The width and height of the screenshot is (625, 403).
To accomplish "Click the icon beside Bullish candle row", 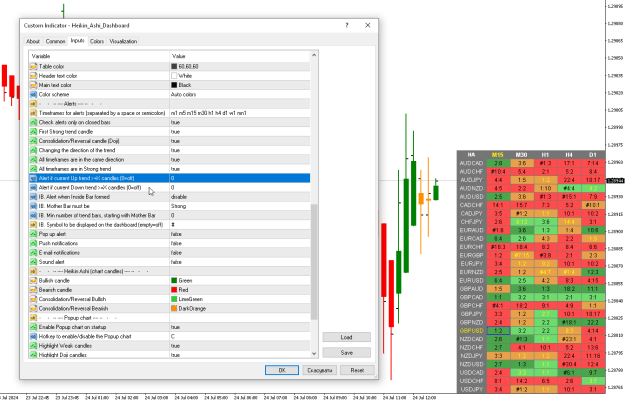I will [x=33, y=281].
